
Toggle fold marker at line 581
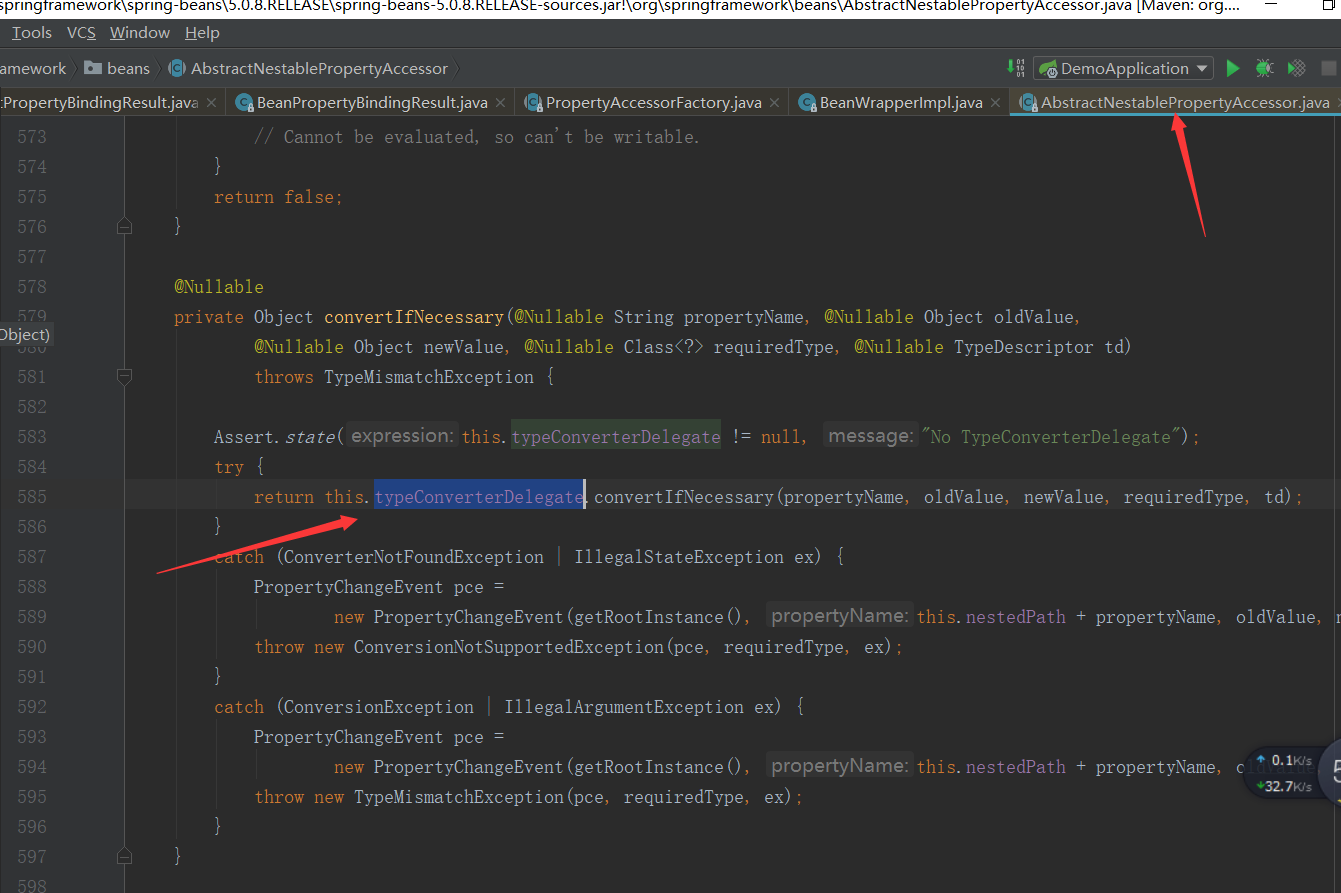(124, 376)
